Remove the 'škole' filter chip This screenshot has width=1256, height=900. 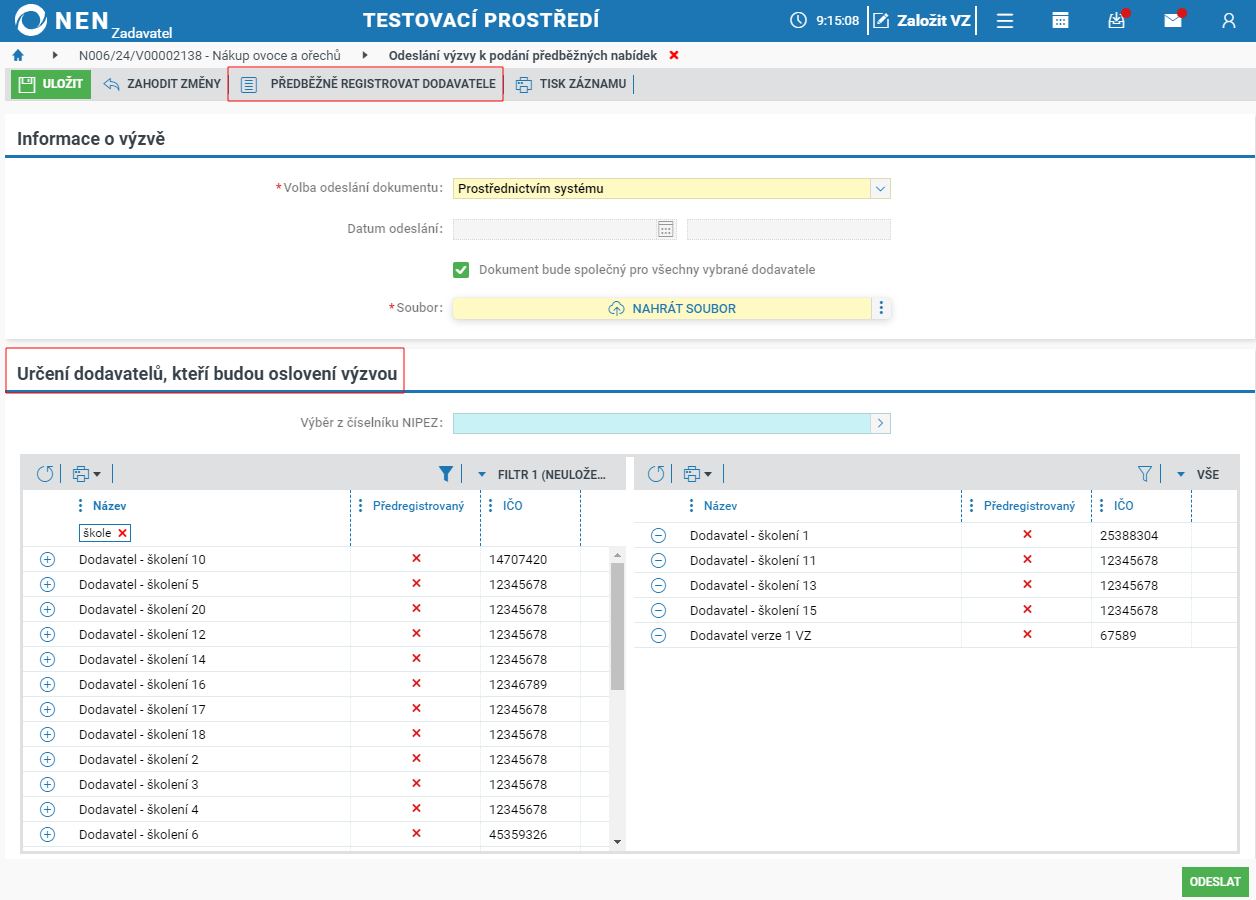click(122, 533)
